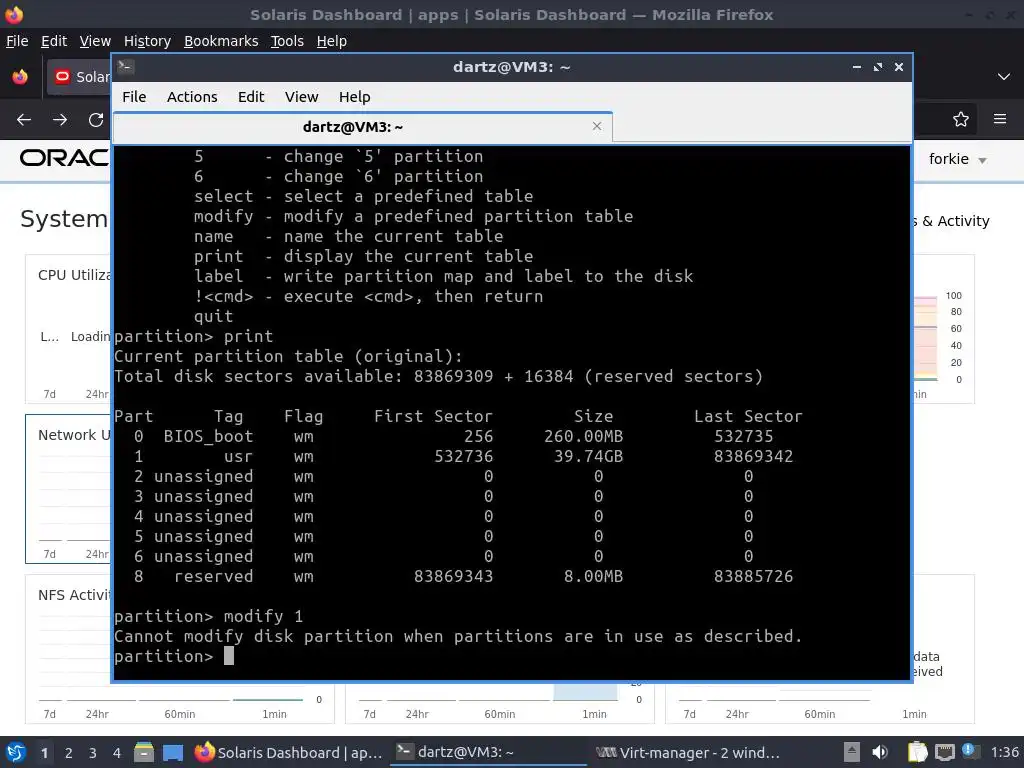Click the Firefox forward arrow
This screenshot has width=1024, height=768.
coord(60,120)
